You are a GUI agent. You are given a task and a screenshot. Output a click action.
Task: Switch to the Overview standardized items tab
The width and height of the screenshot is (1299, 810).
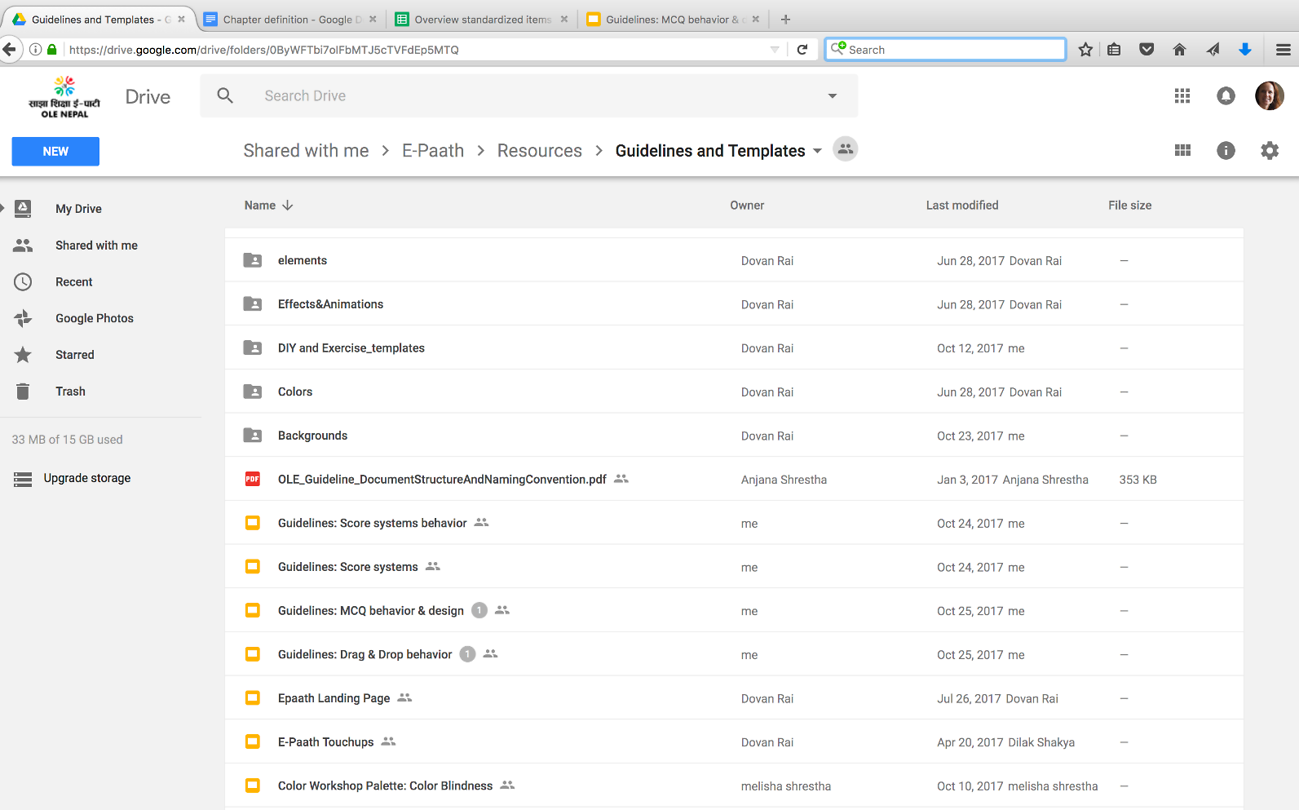point(482,19)
